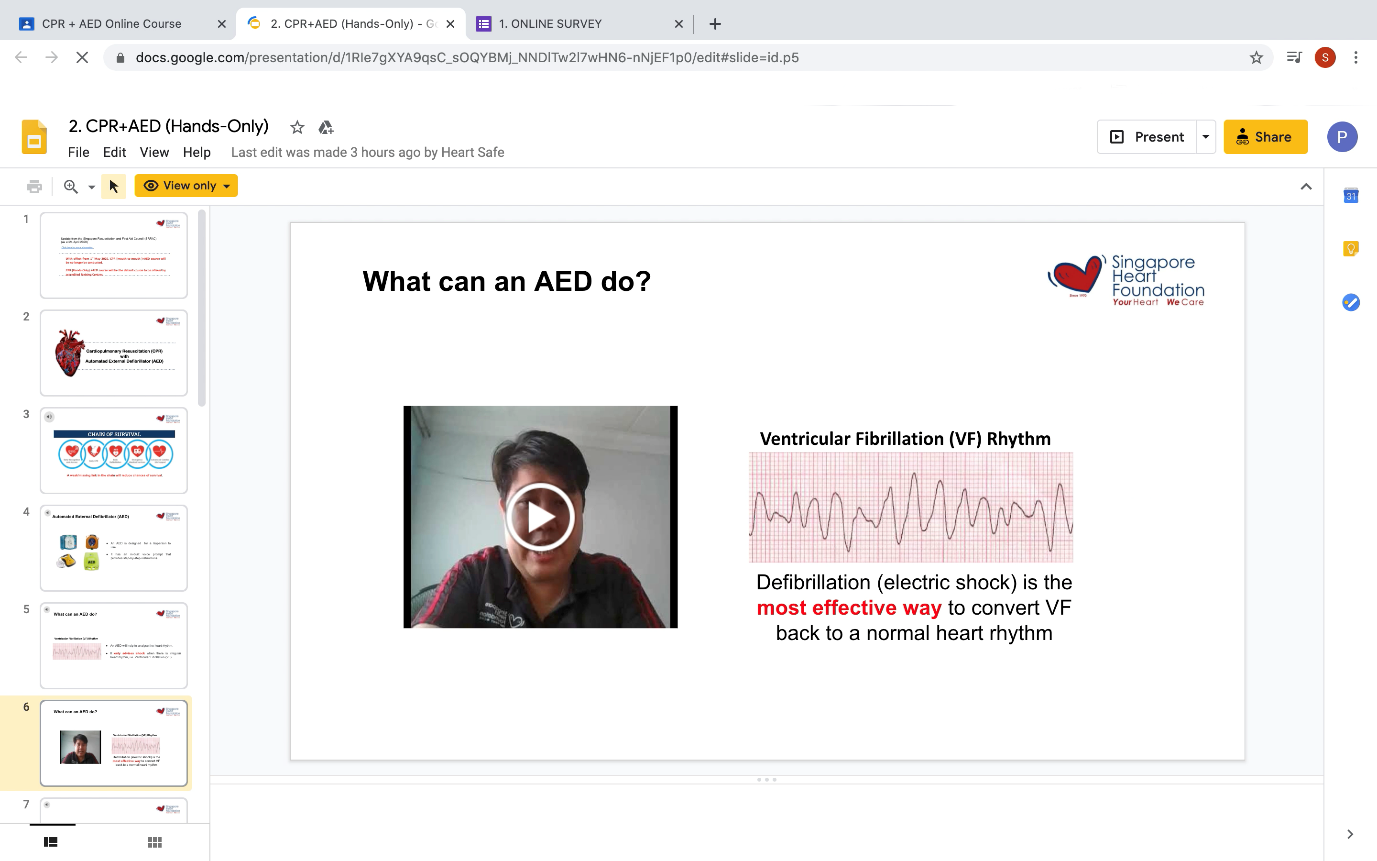Switch to grid view of slides
The width and height of the screenshot is (1377, 861).
pyautogui.click(x=155, y=842)
